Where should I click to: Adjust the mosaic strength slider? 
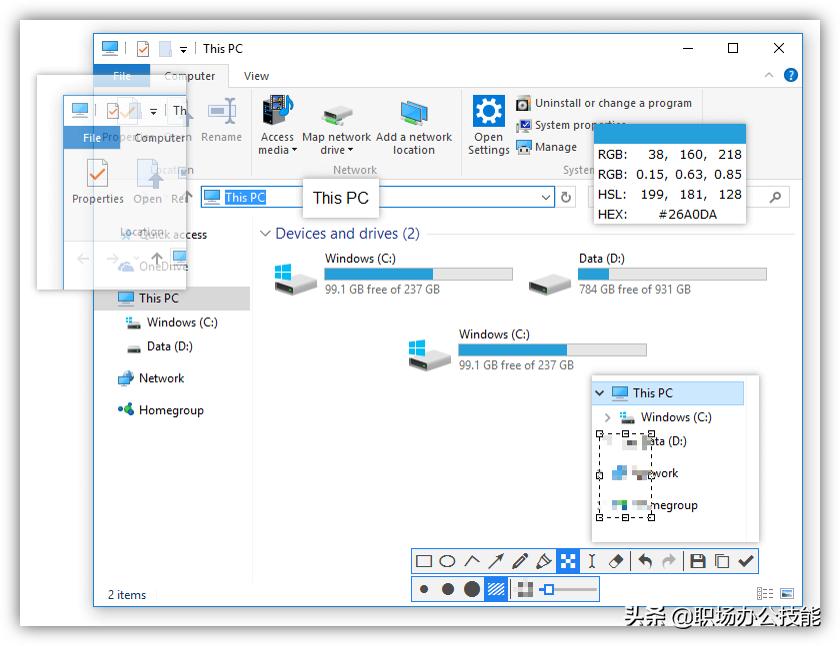pyautogui.click(x=548, y=590)
